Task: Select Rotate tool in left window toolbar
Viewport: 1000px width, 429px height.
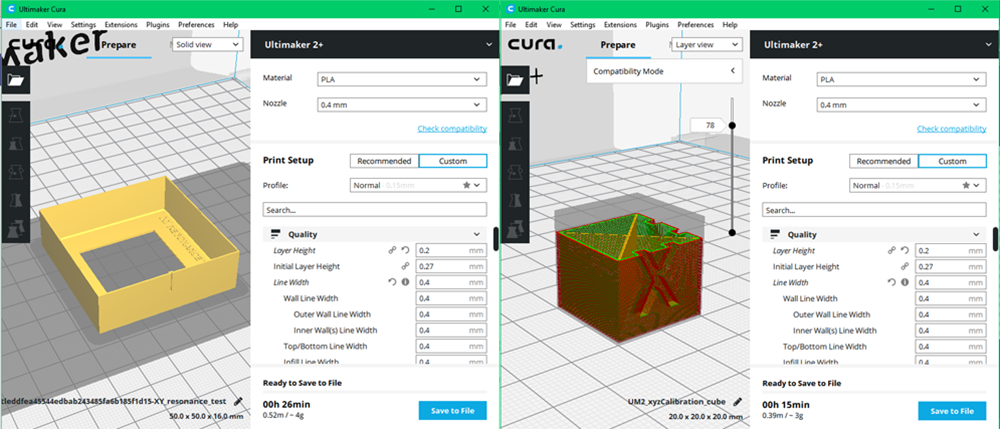Action: point(15,173)
